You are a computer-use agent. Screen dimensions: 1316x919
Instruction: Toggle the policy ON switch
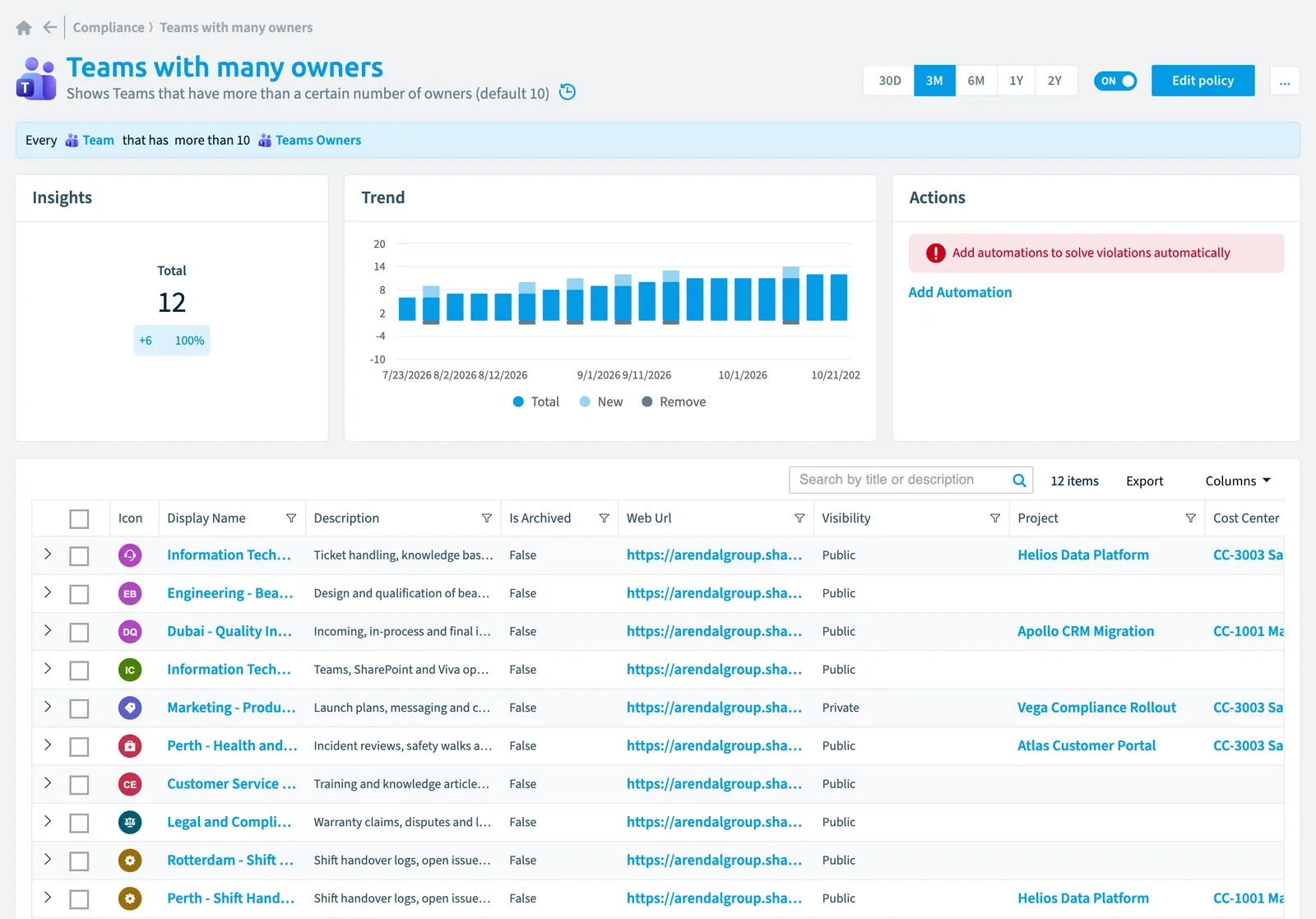1115,81
